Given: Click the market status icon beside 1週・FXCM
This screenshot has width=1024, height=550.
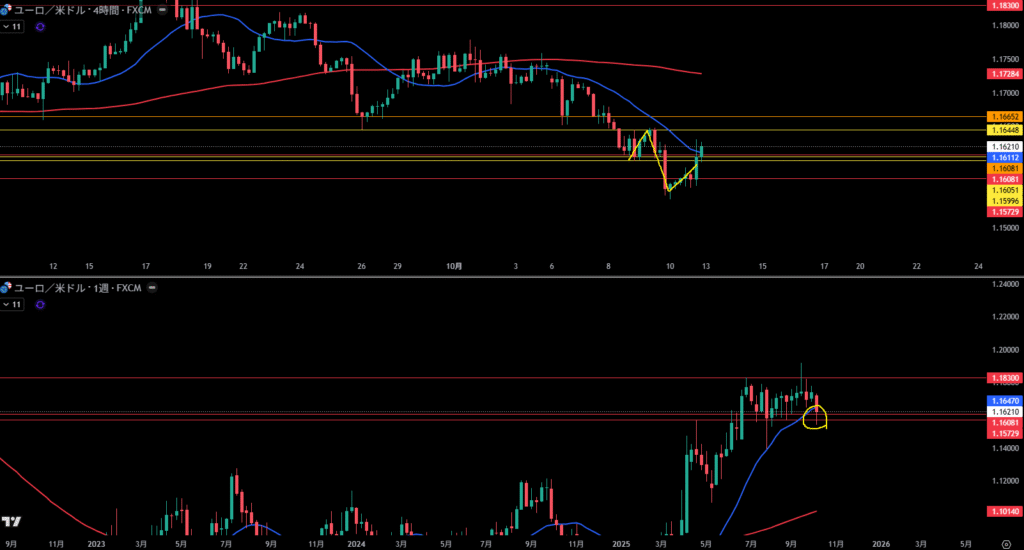Looking at the screenshot, I should (x=152, y=288).
